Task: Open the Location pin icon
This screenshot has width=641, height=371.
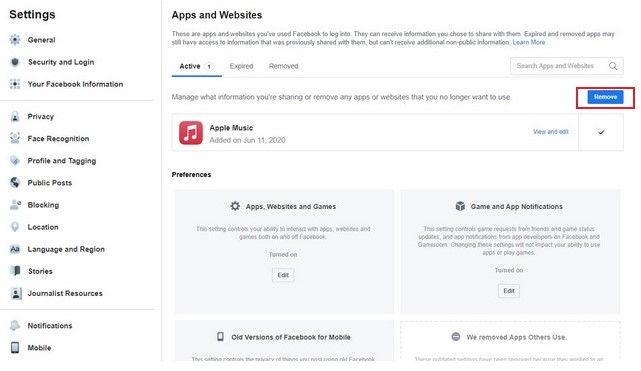Action: pos(15,227)
